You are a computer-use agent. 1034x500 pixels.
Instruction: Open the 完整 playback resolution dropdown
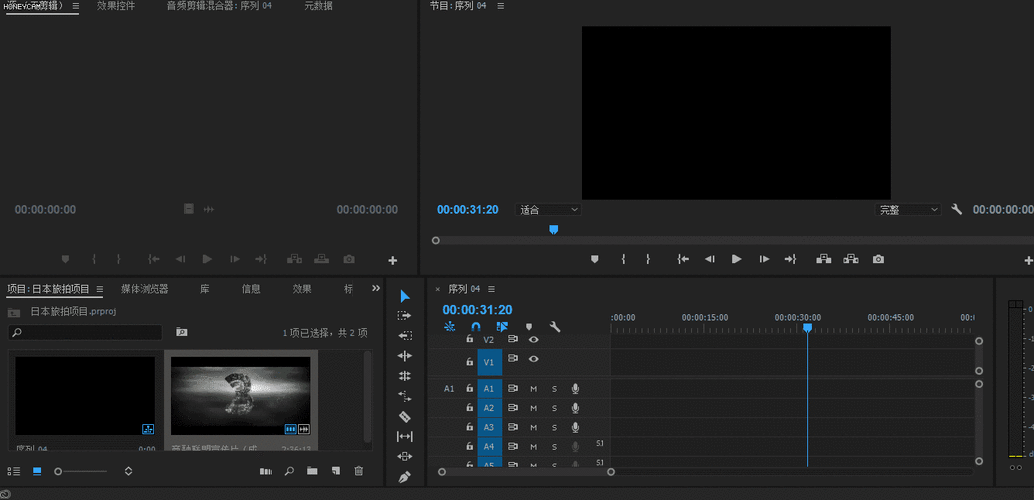pyautogui.click(x=908, y=210)
